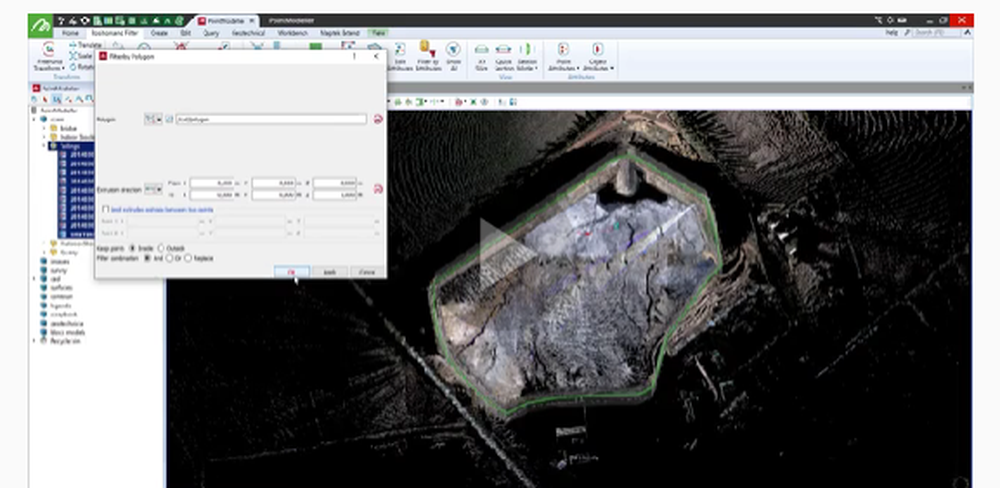Screen dimensions: 1000x488
Task: Collapse the ribbon with the chevron arrow
Action: (x=968, y=33)
